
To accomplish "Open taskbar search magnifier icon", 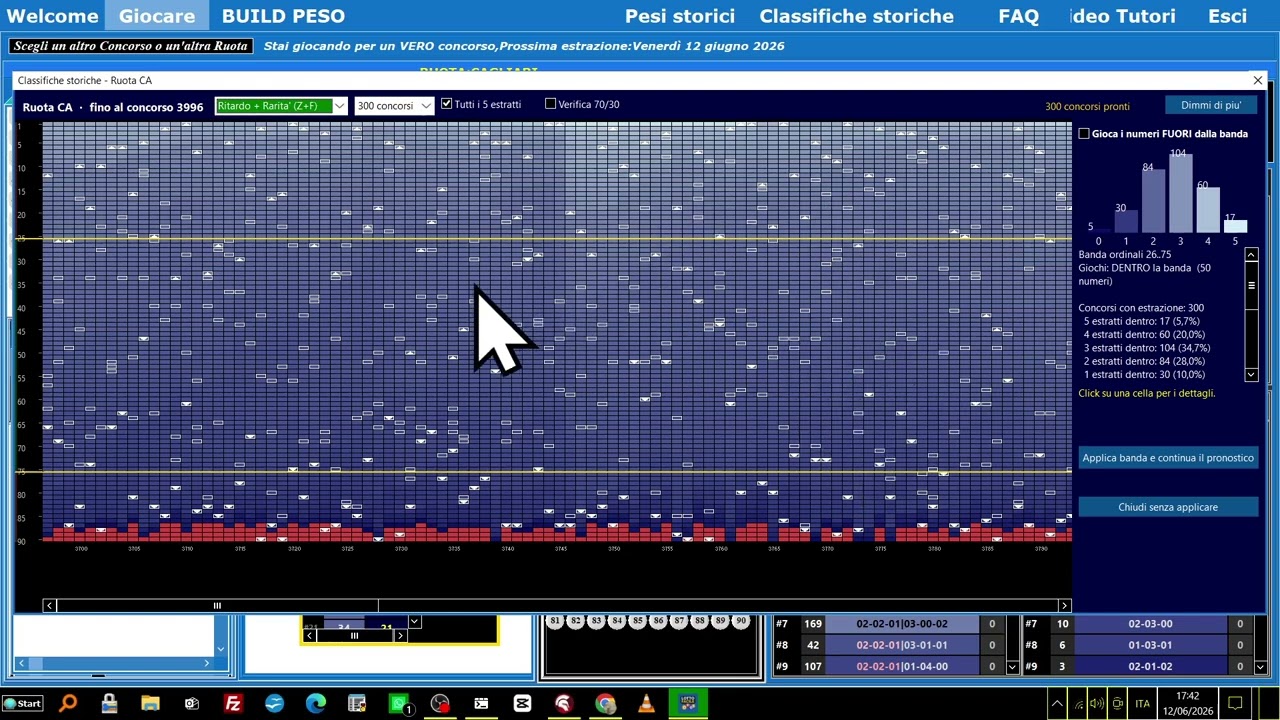I will click(x=68, y=703).
